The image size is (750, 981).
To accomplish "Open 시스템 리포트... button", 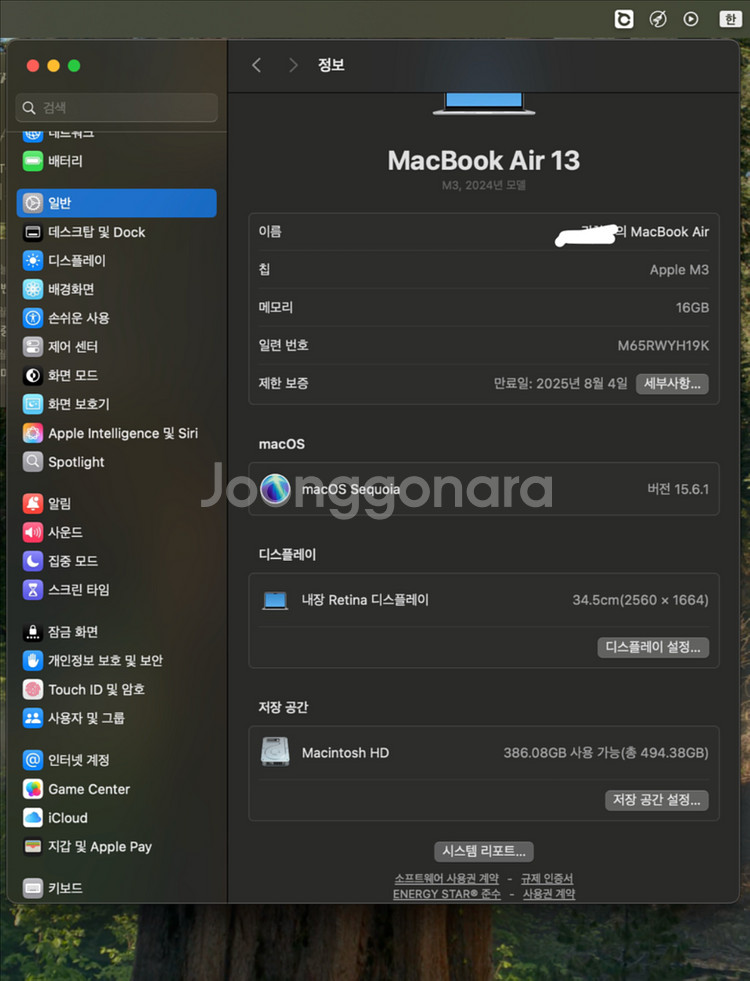I will (x=484, y=851).
